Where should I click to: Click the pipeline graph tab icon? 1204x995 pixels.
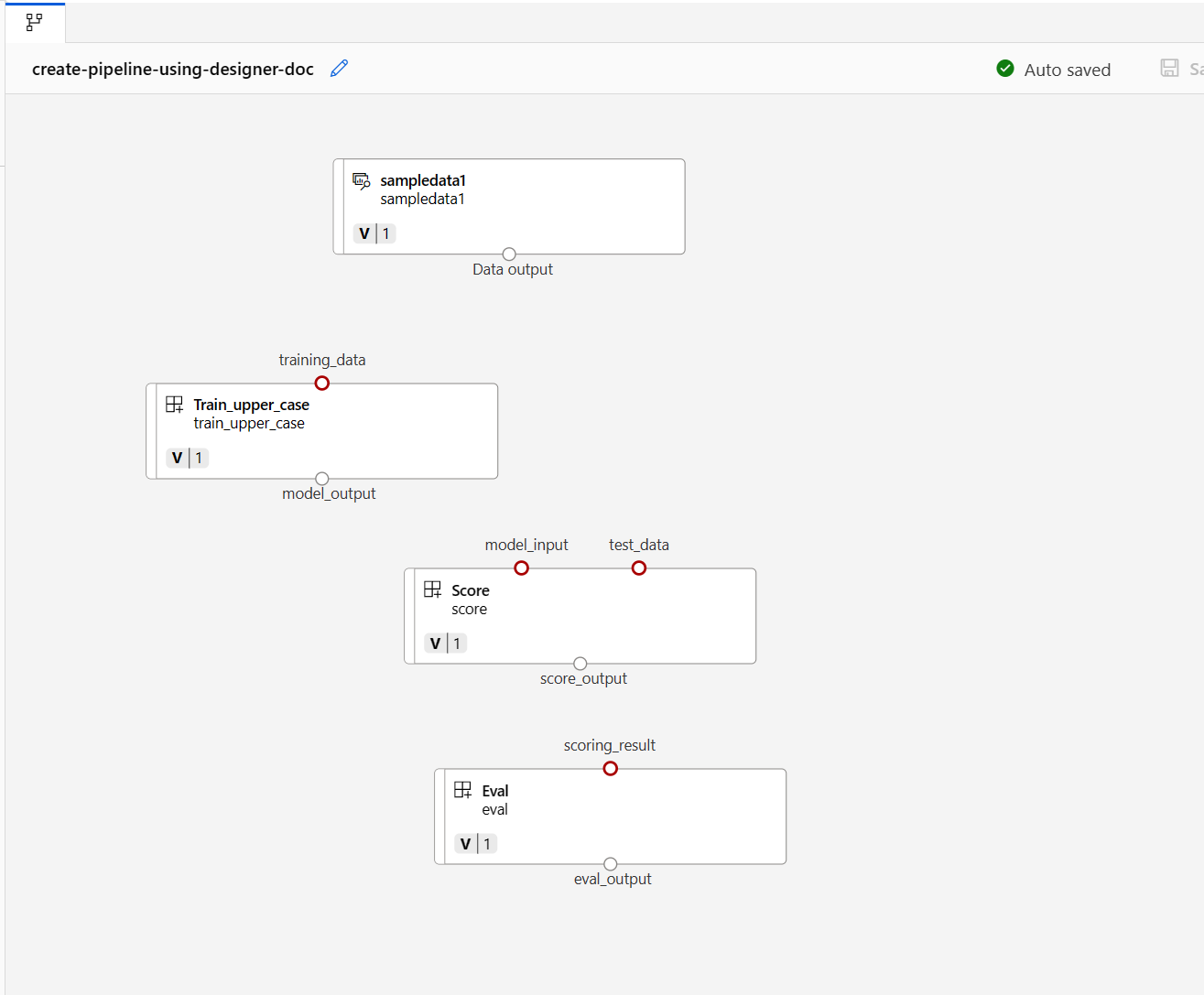(34, 22)
